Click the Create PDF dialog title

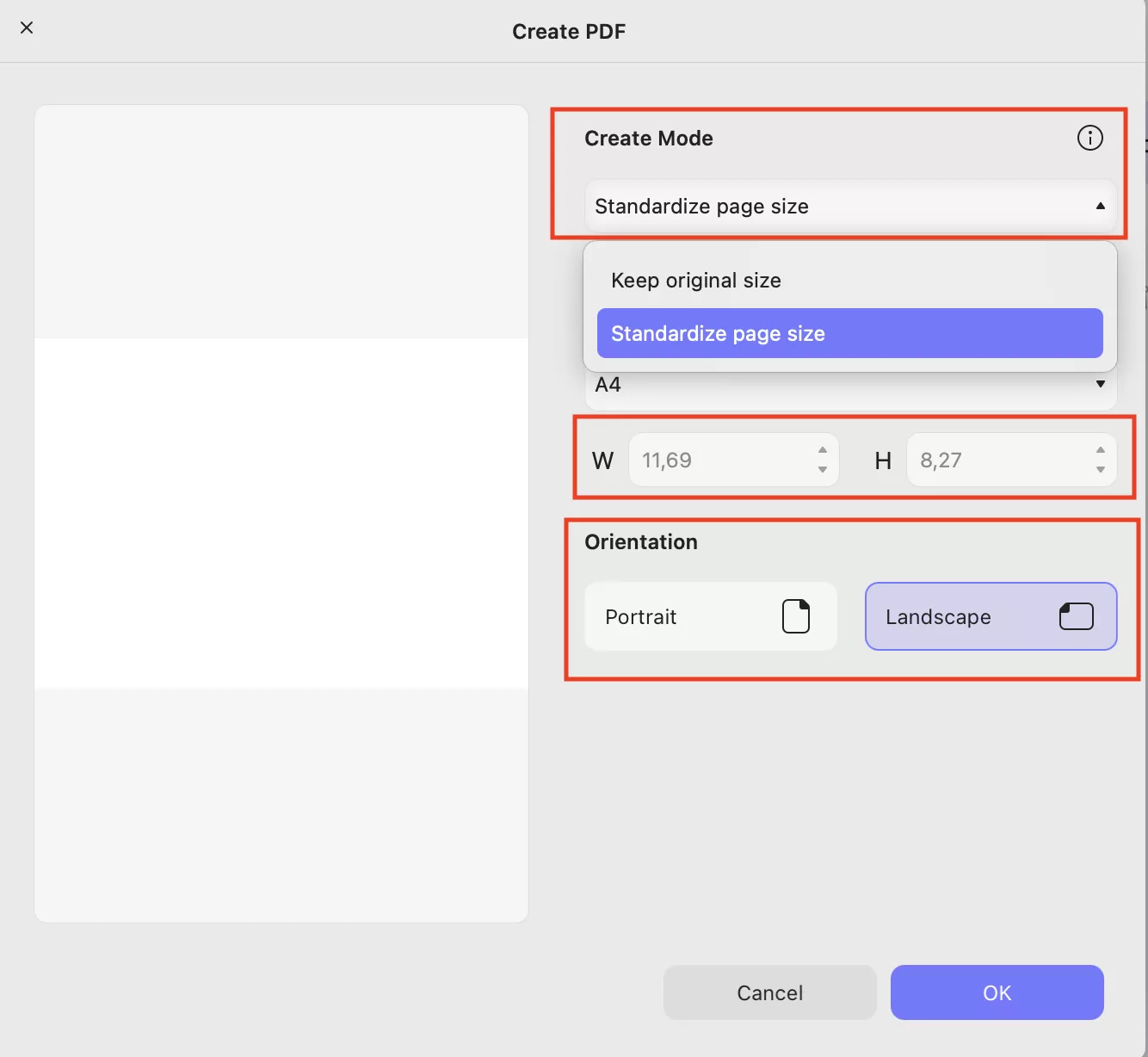(569, 31)
